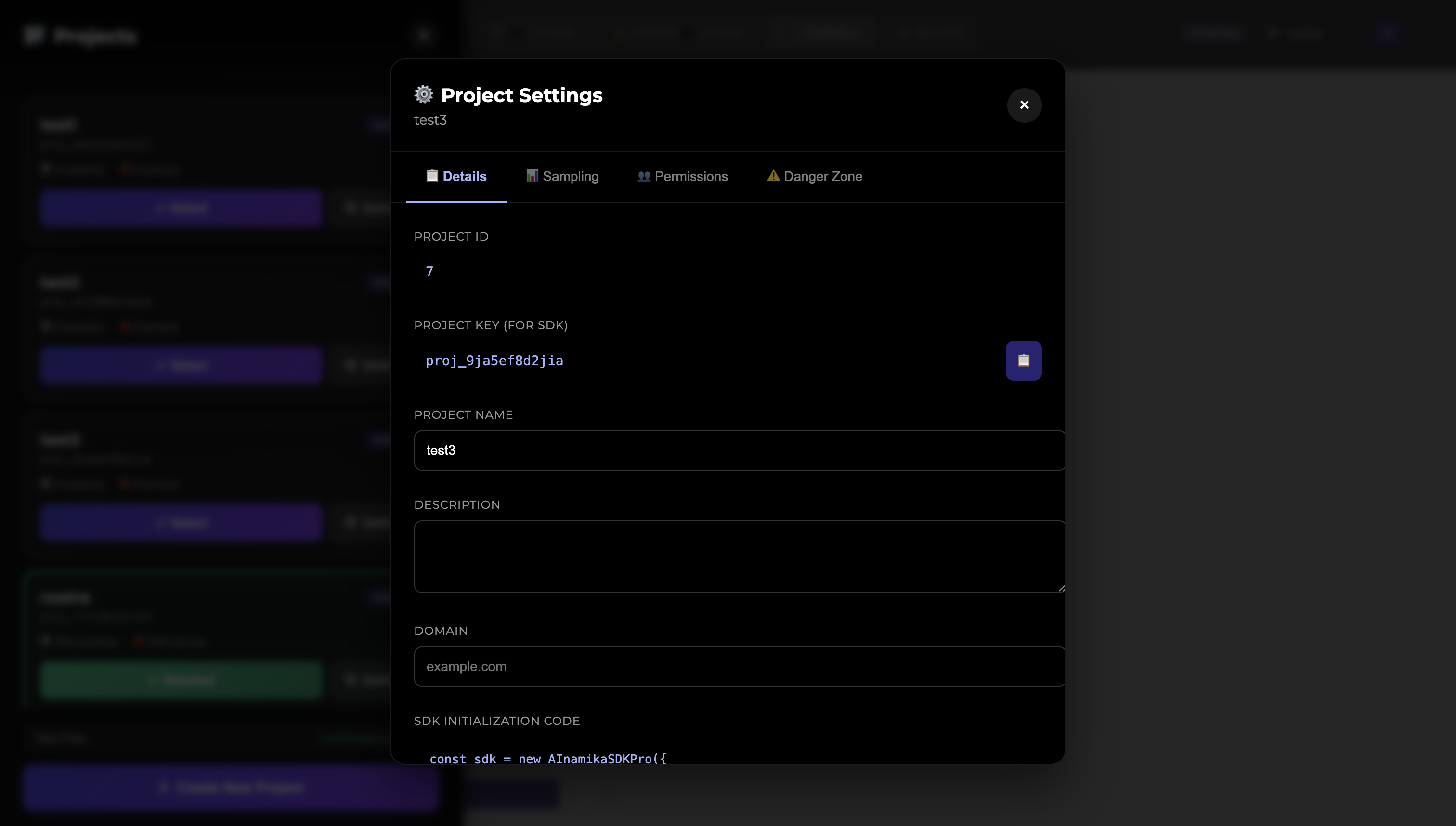Select the project key text proj_9ja5ef8d2jia
The width and height of the screenshot is (1456, 826).
pyautogui.click(x=494, y=360)
